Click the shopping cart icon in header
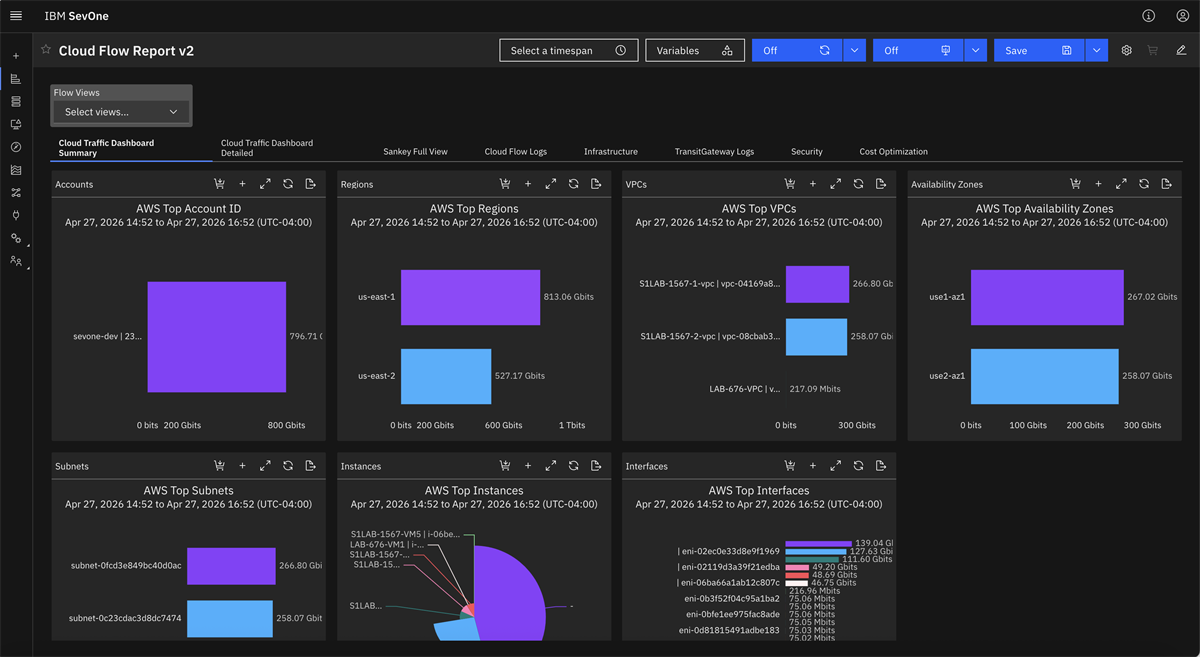 1153,50
